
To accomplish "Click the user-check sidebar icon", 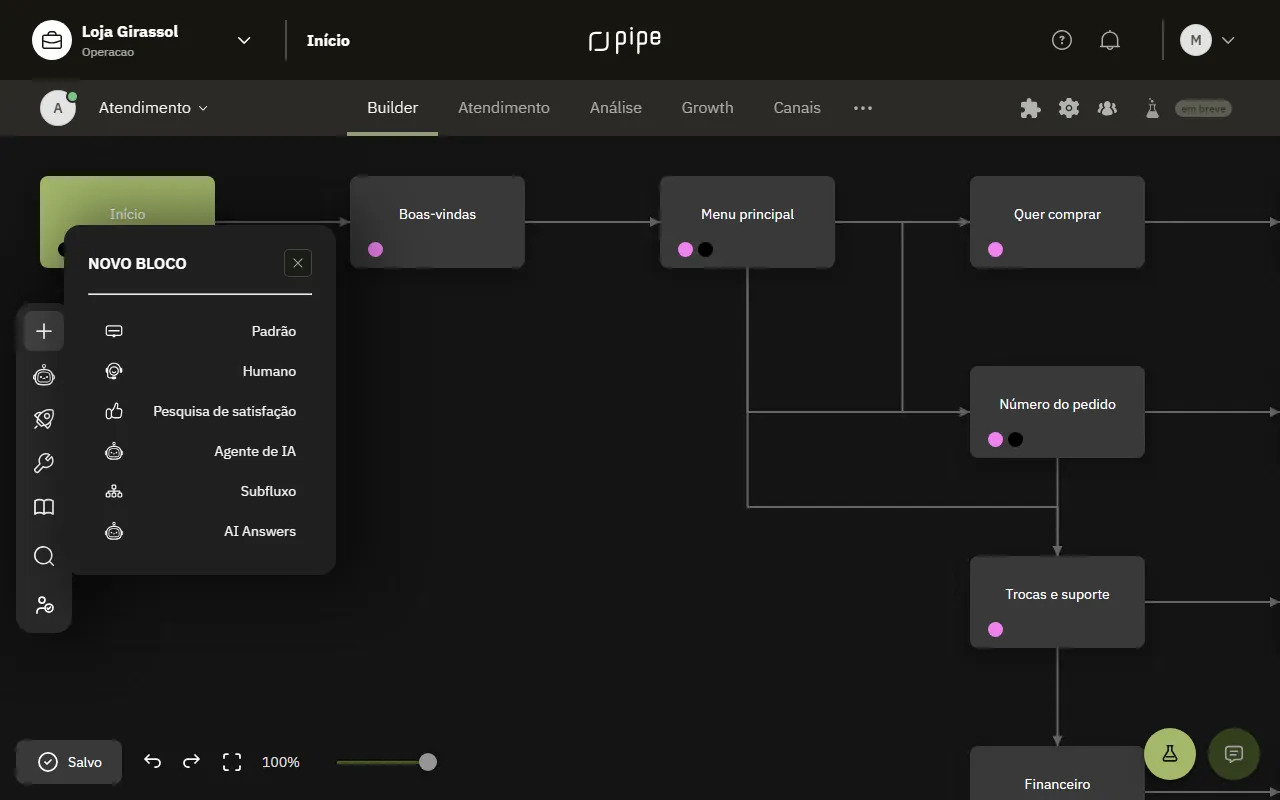I will [44, 605].
